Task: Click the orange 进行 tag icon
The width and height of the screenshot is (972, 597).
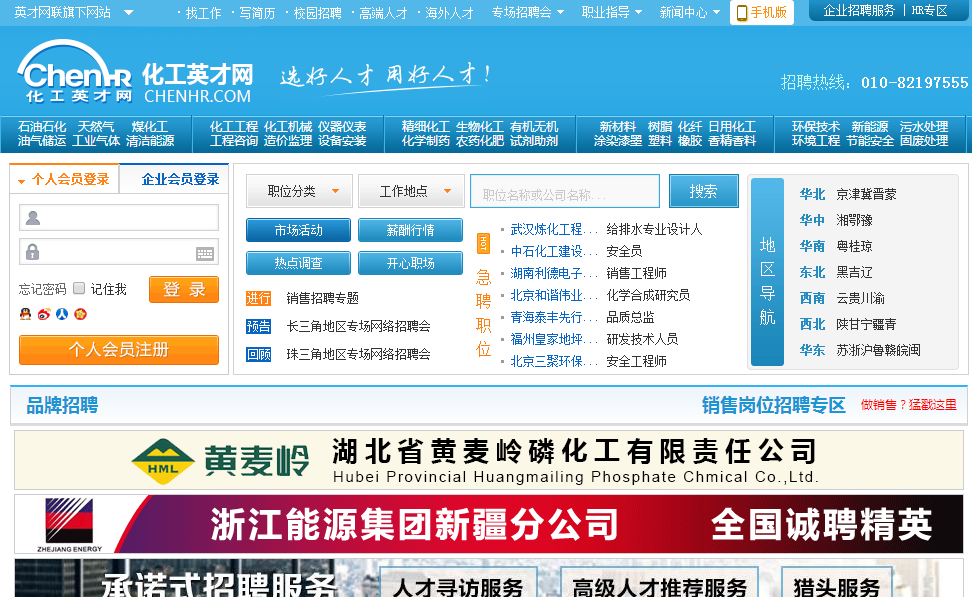Action: [258, 298]
